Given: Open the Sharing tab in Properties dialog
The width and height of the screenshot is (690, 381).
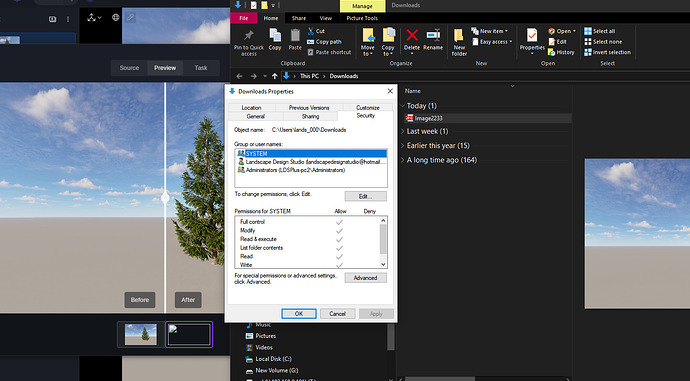Looking at the screenshot, I should (x=310, y=117).
